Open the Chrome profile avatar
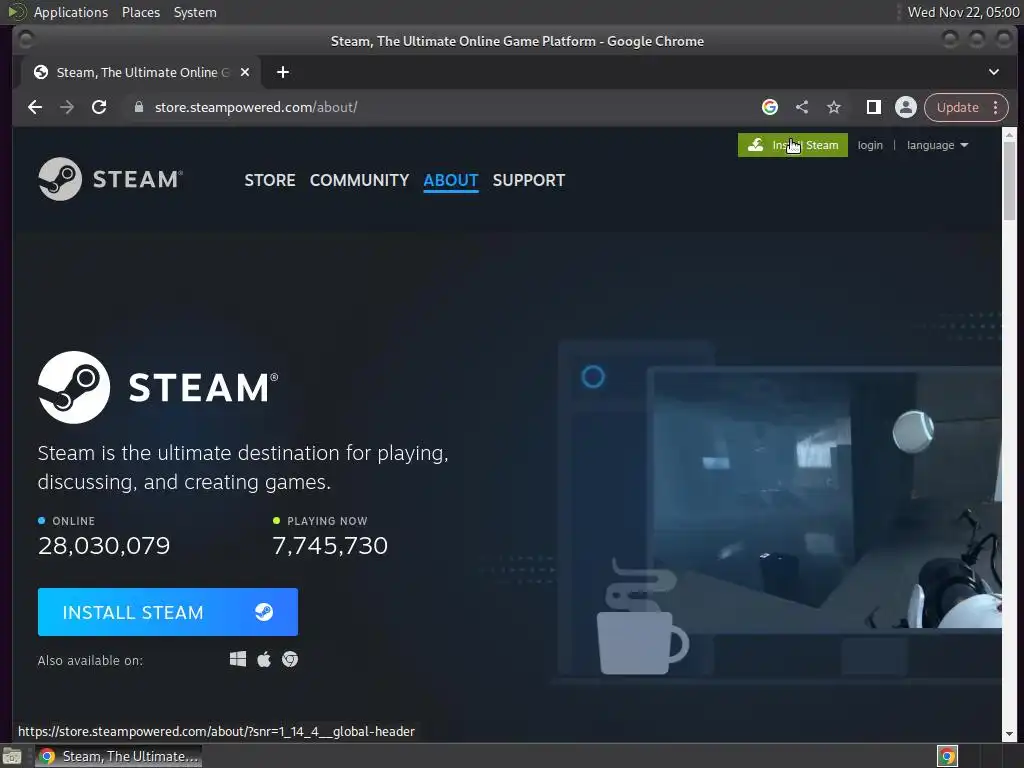This screenshot has height=768, width=1024. pyautogui.click(x=906, y=107)
